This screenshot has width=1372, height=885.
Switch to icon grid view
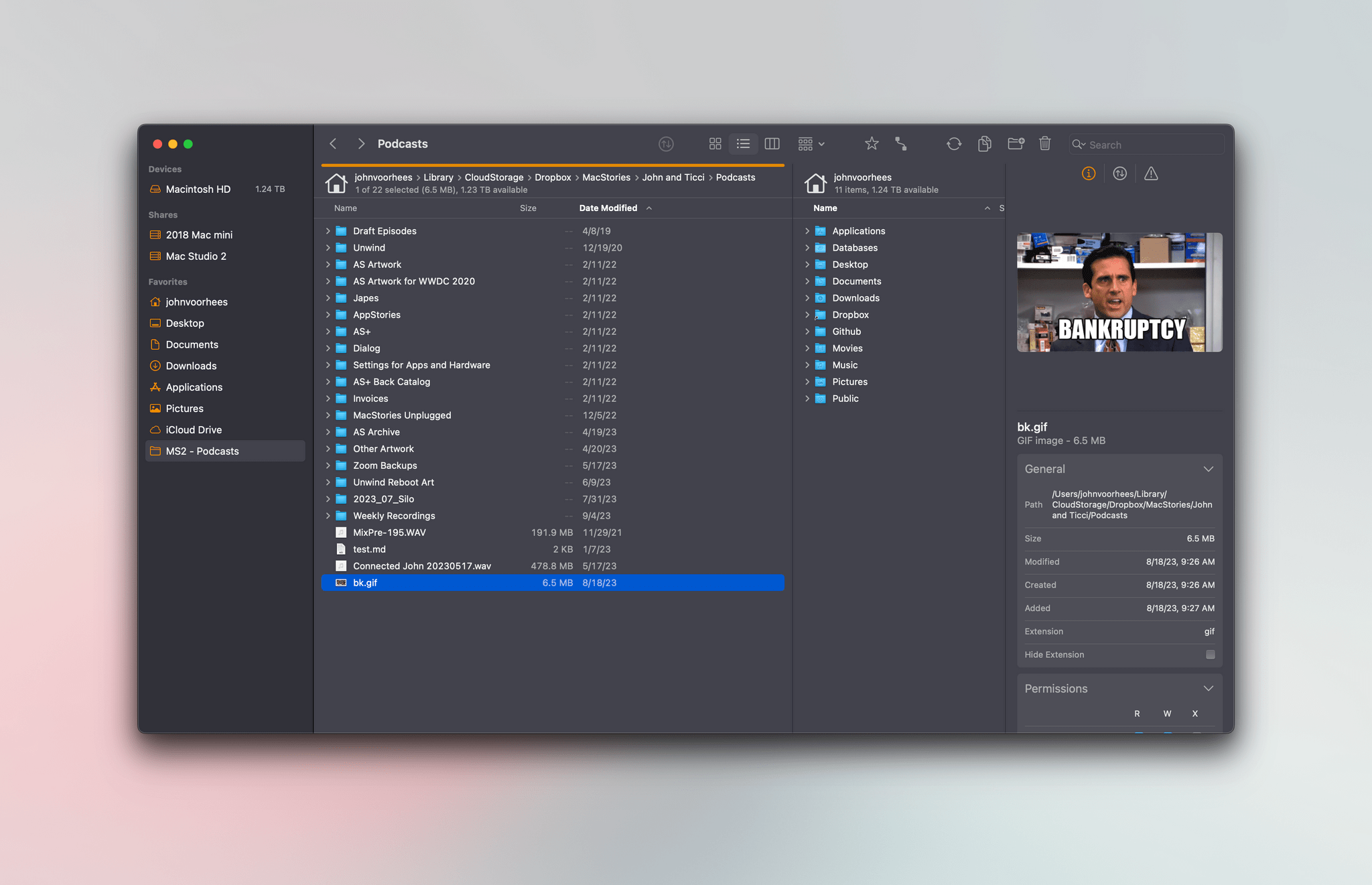point(715,144)
